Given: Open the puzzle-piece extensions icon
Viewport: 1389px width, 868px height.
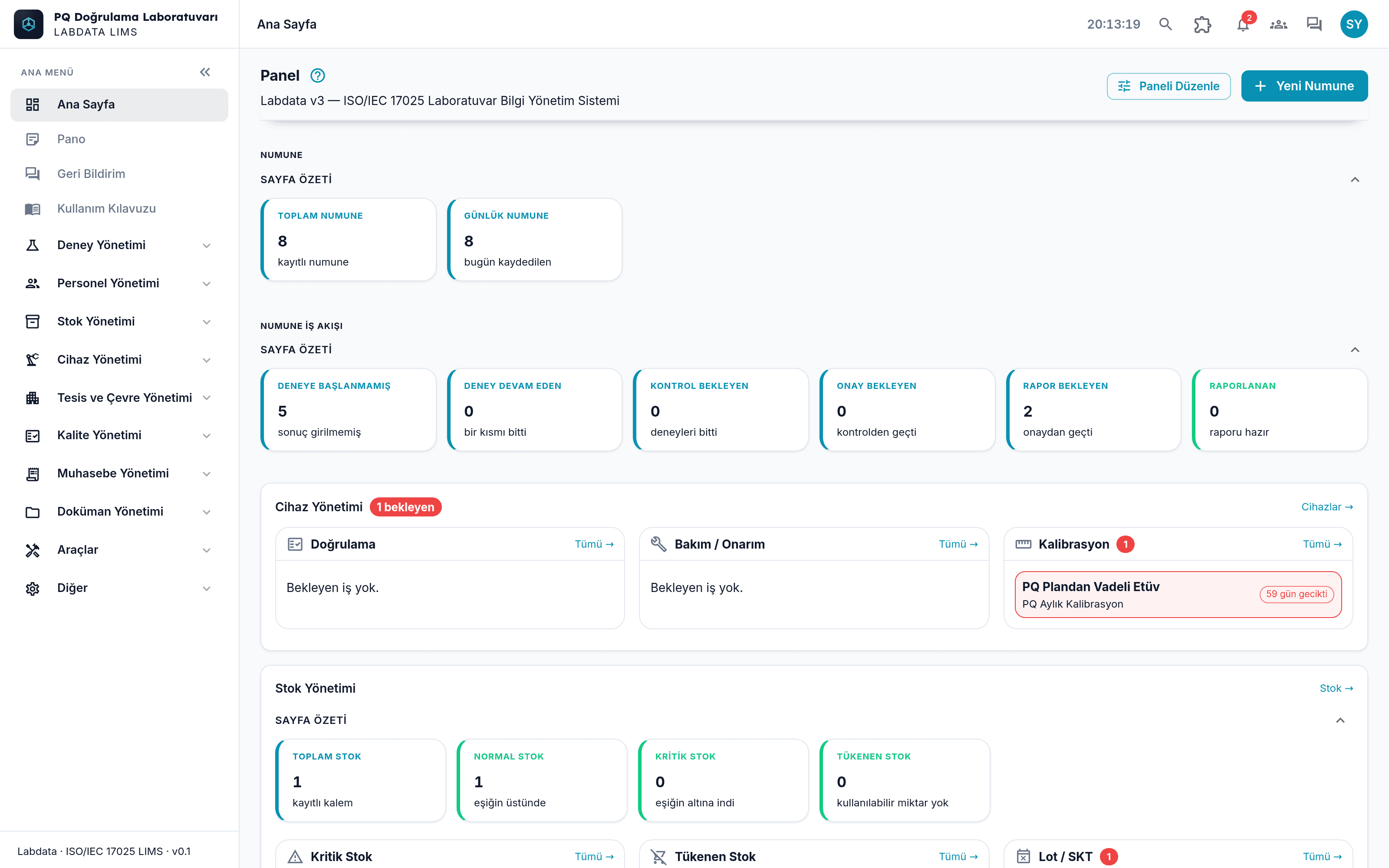Looking at the screenshot, I should point(1202,24).
